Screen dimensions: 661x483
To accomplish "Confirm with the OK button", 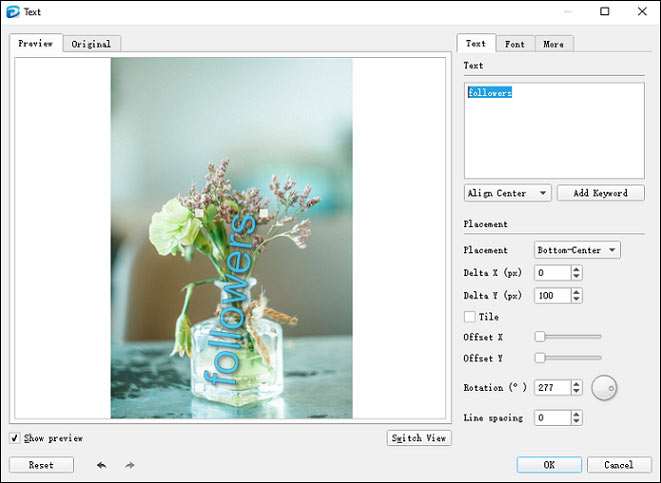I will 549,465.
